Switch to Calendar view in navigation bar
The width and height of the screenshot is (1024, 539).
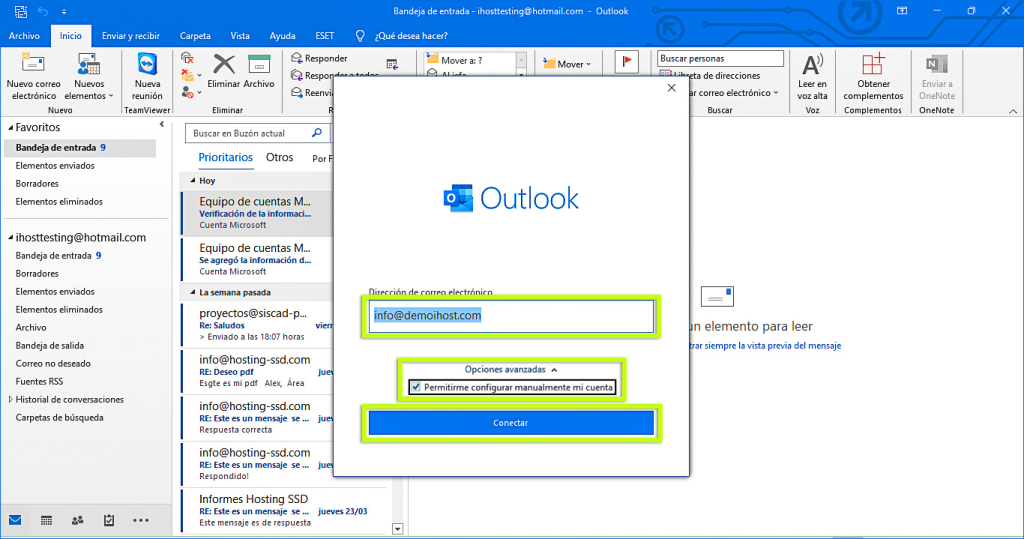[46, 520]
